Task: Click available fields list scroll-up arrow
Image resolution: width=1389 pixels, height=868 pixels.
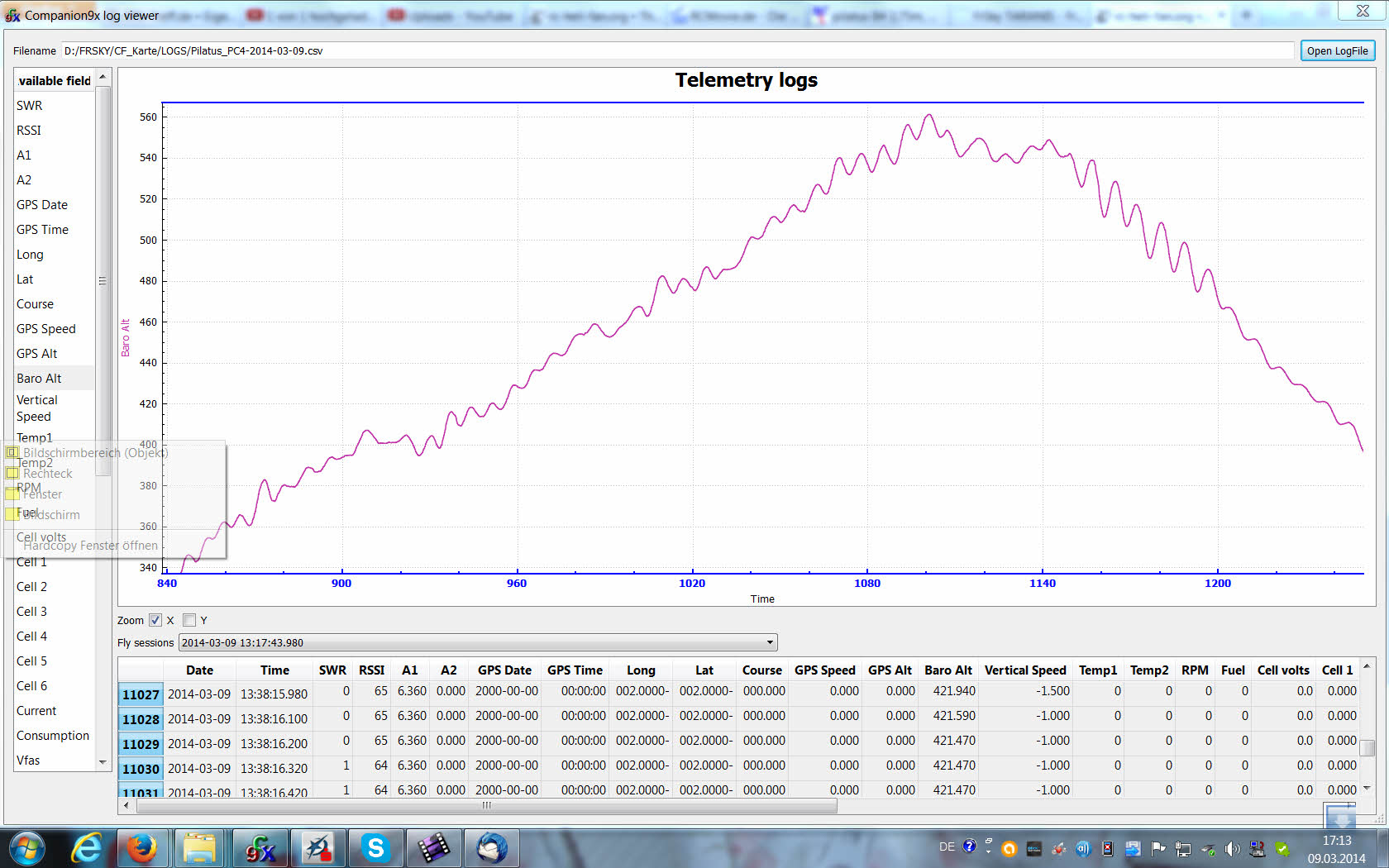Action: pos(103,77)
